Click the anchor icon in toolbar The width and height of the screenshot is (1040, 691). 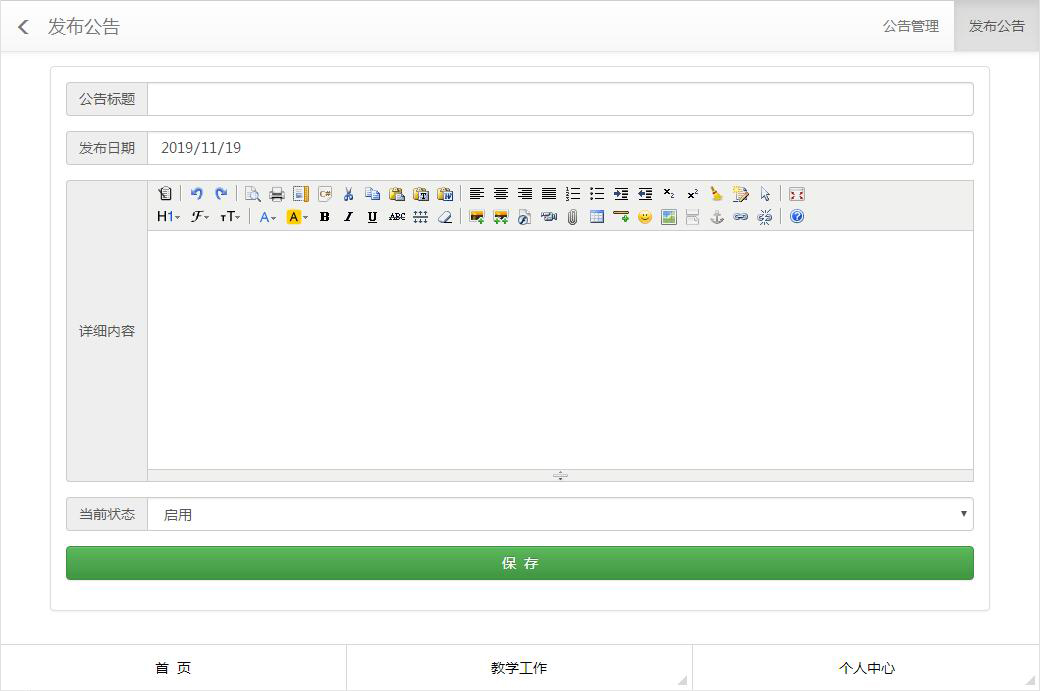click(717, 217)
